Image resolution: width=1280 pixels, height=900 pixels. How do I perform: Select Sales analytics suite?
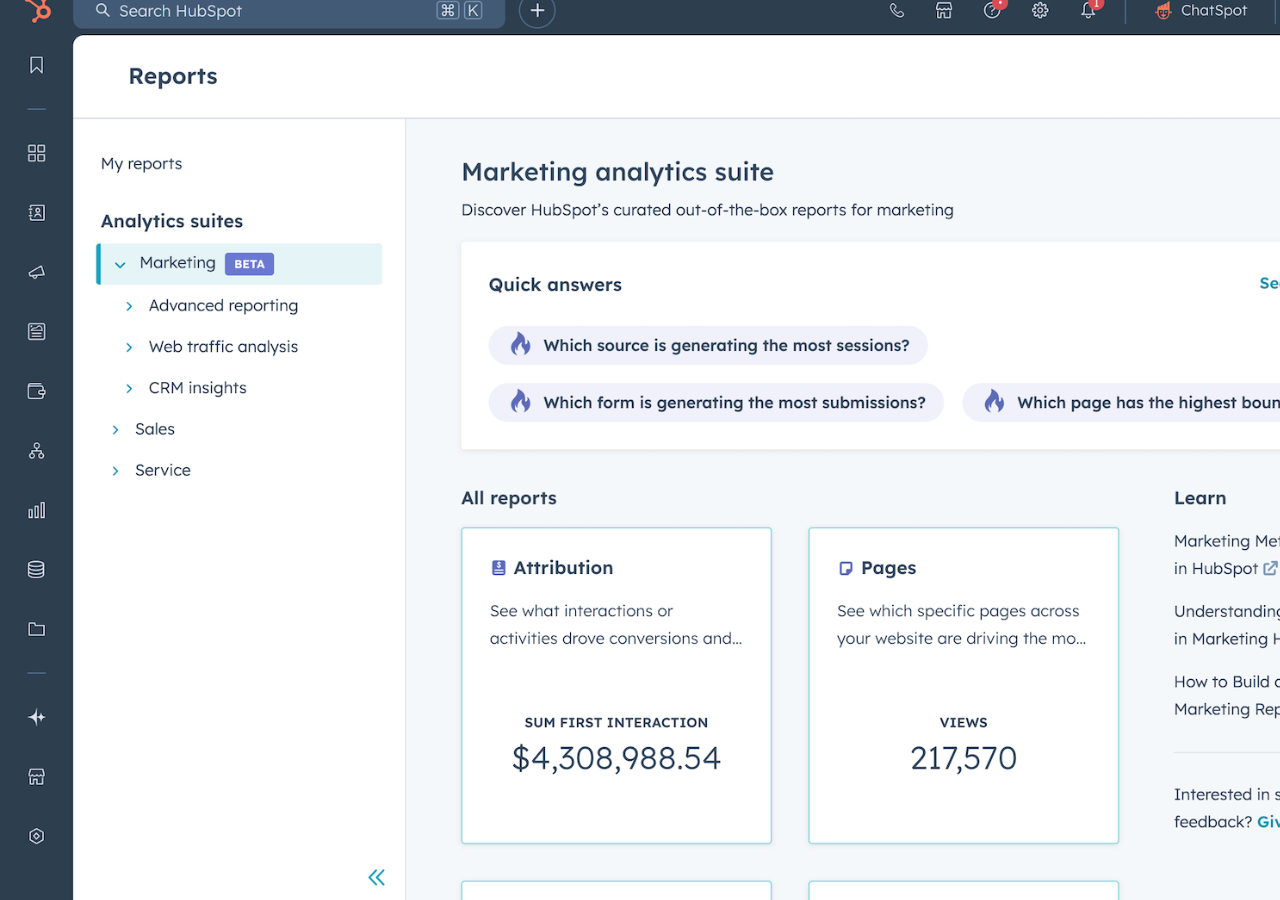pyautogui.click(x=155, y=429)
